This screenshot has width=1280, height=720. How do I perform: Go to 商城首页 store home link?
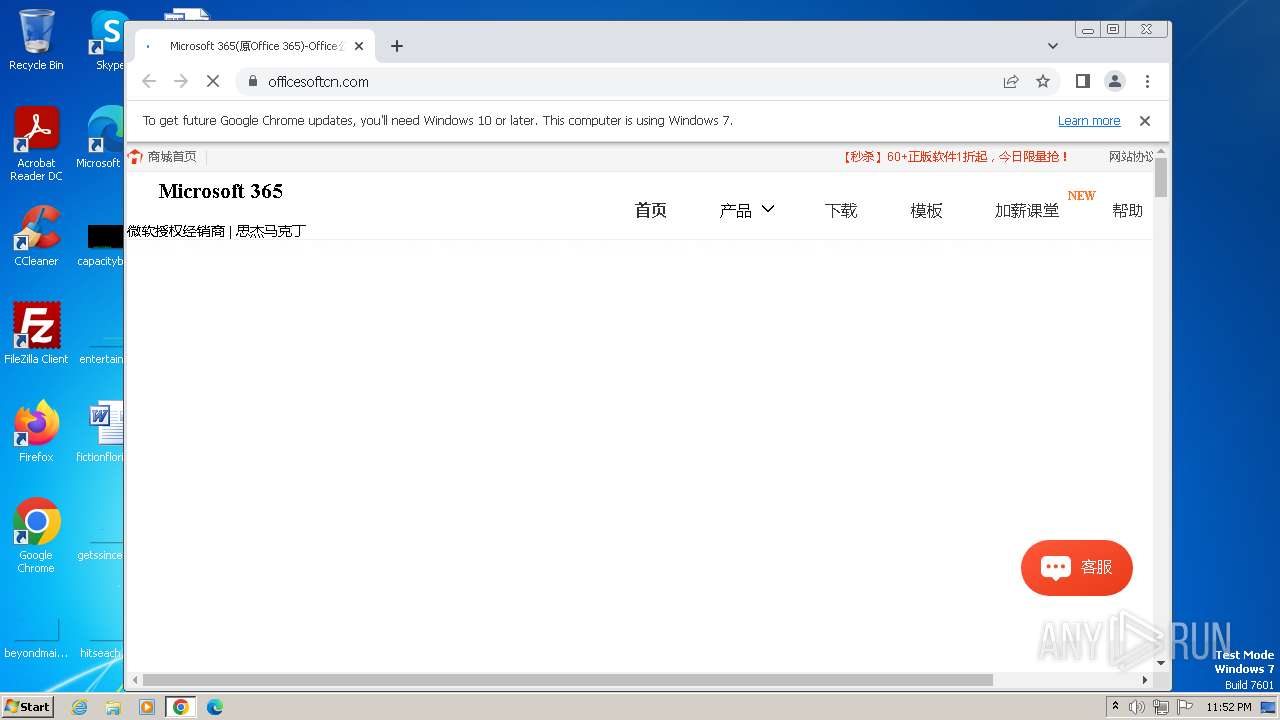click(x=163, y=156)
